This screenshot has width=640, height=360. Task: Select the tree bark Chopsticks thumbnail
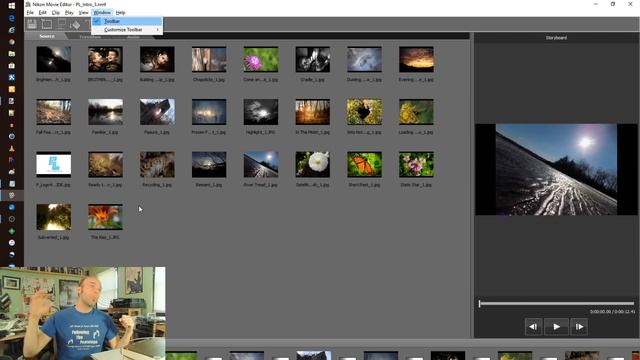click(x=209, y=59)
